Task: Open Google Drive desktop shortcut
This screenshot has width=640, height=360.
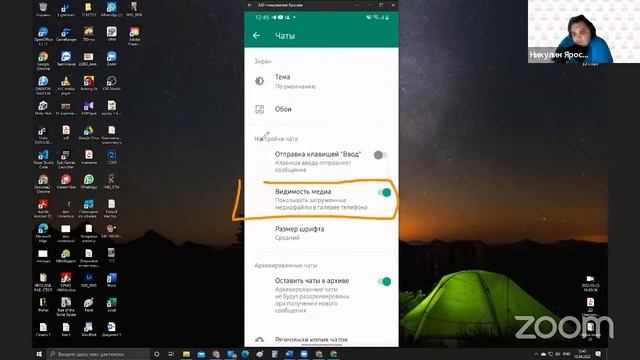Action: click(x=89, y=133)
